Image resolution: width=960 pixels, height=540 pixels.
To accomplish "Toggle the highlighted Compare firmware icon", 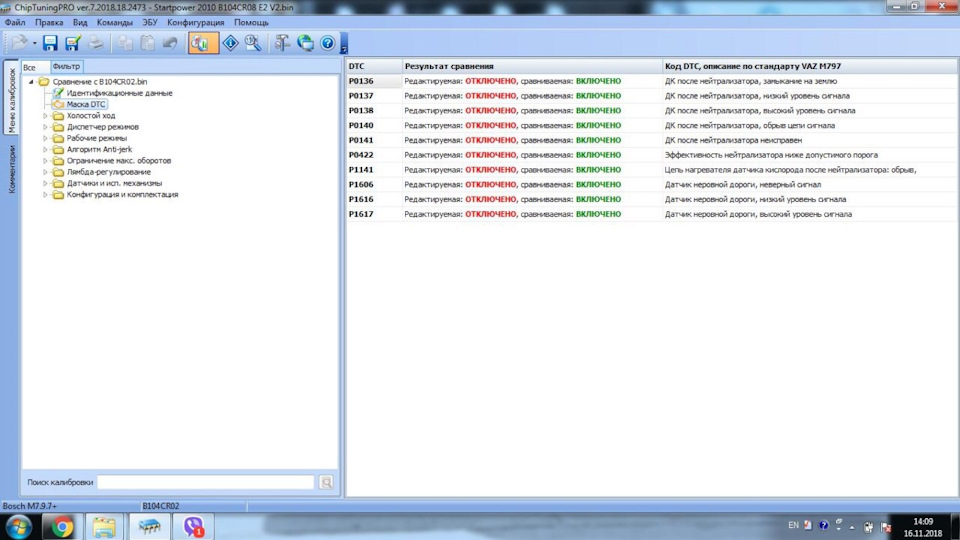I will 203,43.
